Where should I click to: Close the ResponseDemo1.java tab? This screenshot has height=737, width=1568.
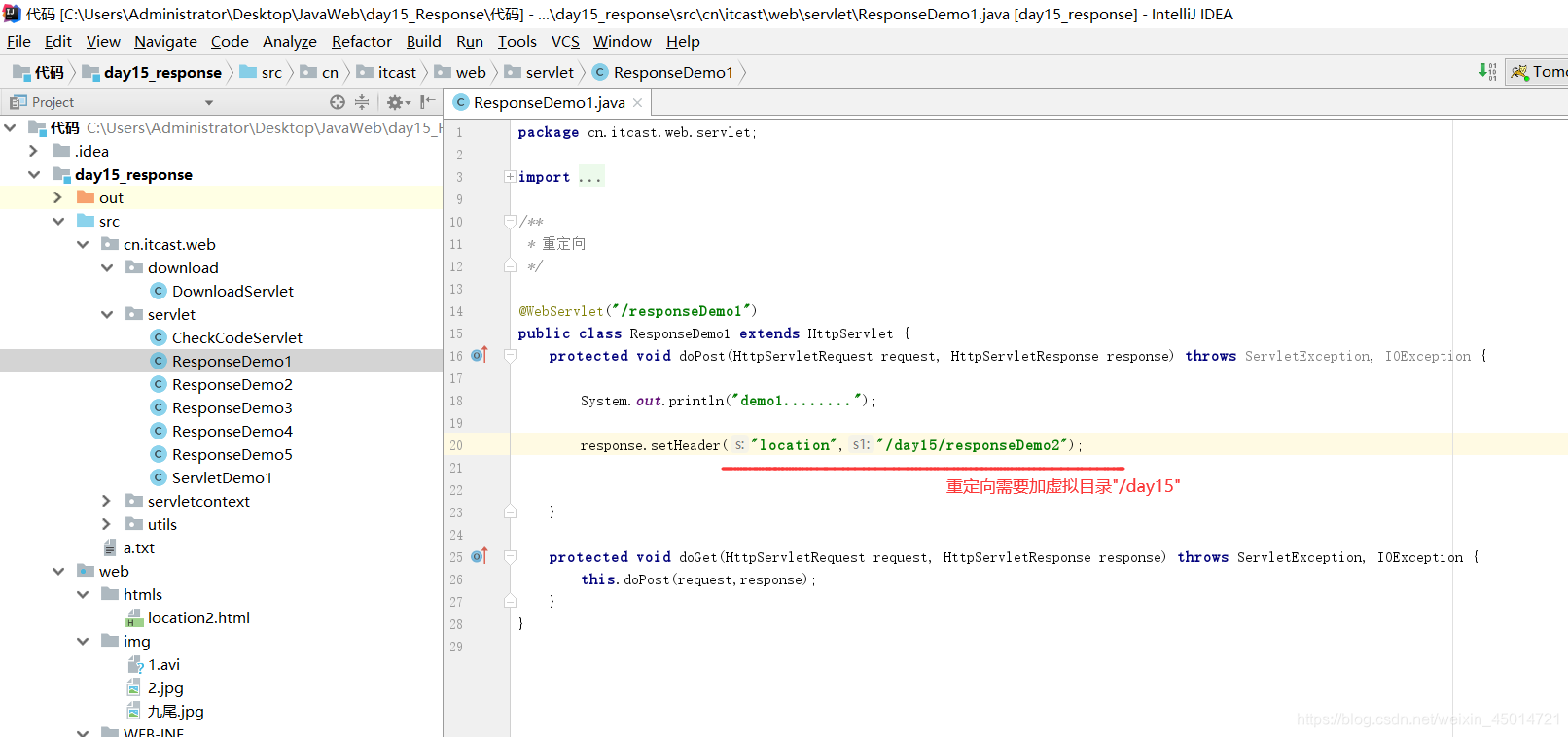pyautogui.click(x=638, y=103)
